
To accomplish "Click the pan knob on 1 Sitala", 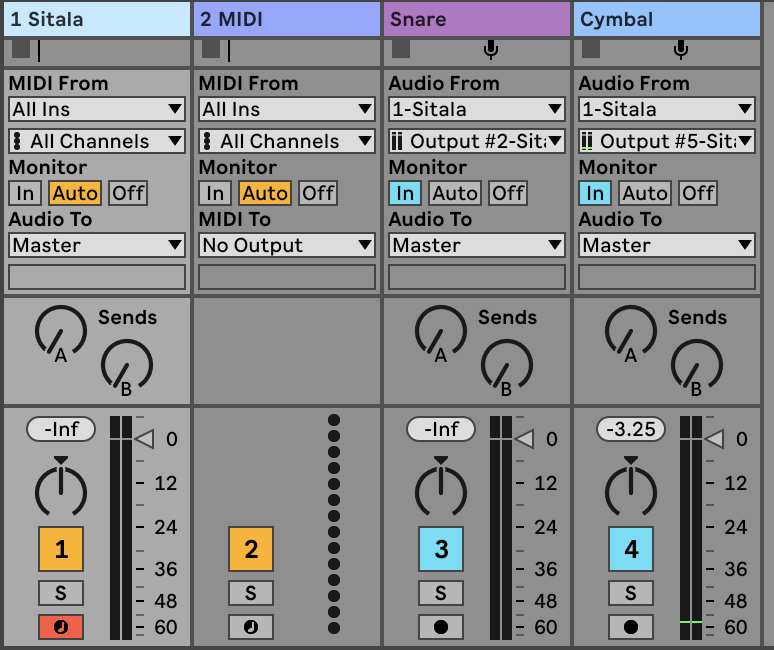I will pyautogui.click(x=61, y=491).
